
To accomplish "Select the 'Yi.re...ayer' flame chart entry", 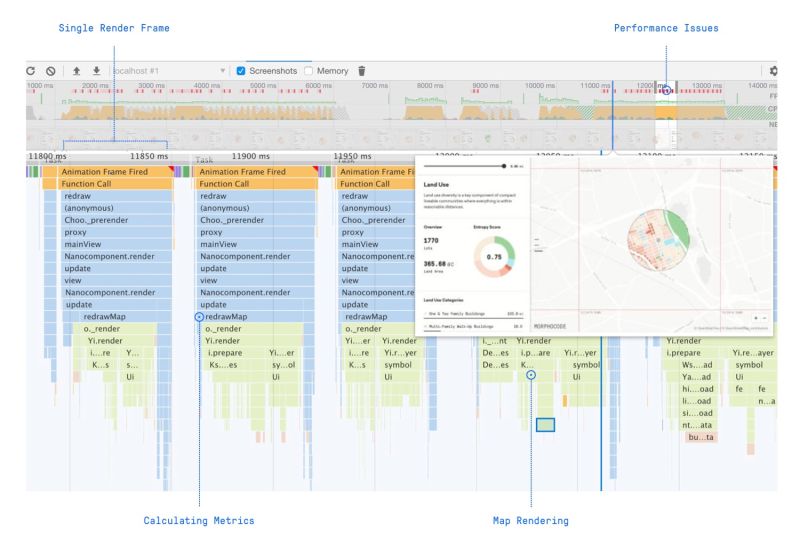I will [x=753, y=353].
